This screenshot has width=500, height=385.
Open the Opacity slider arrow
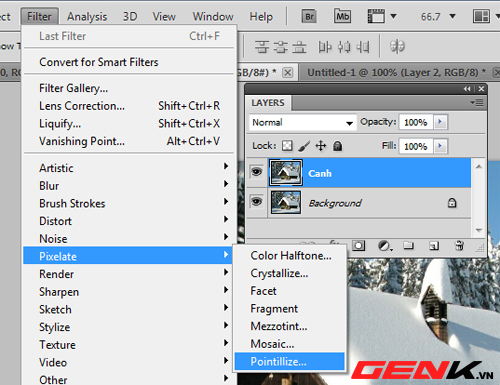pos(440,122)
